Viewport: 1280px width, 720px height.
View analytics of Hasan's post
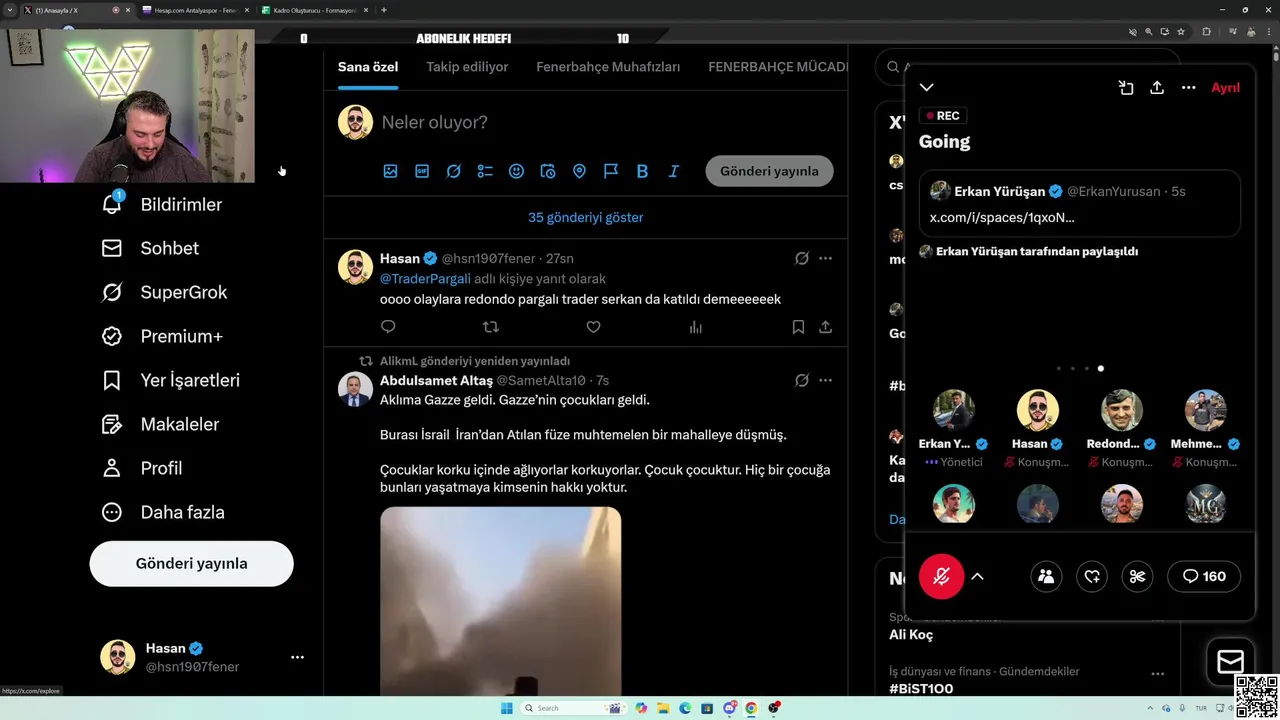(696, 327)
